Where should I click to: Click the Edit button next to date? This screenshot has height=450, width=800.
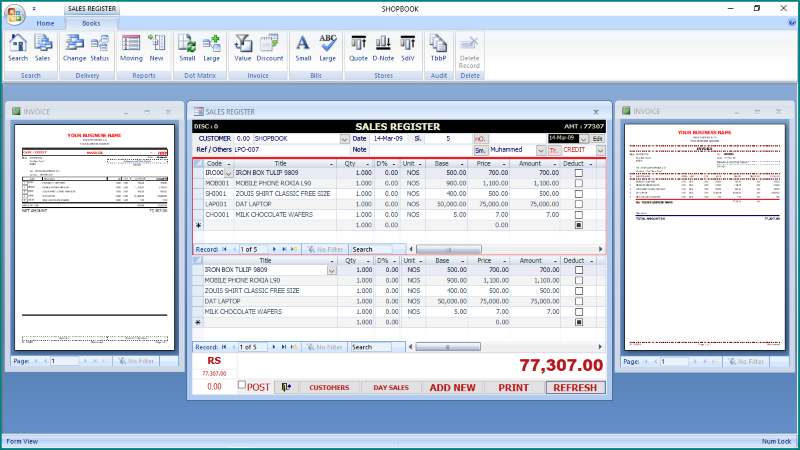coord(597,139)
